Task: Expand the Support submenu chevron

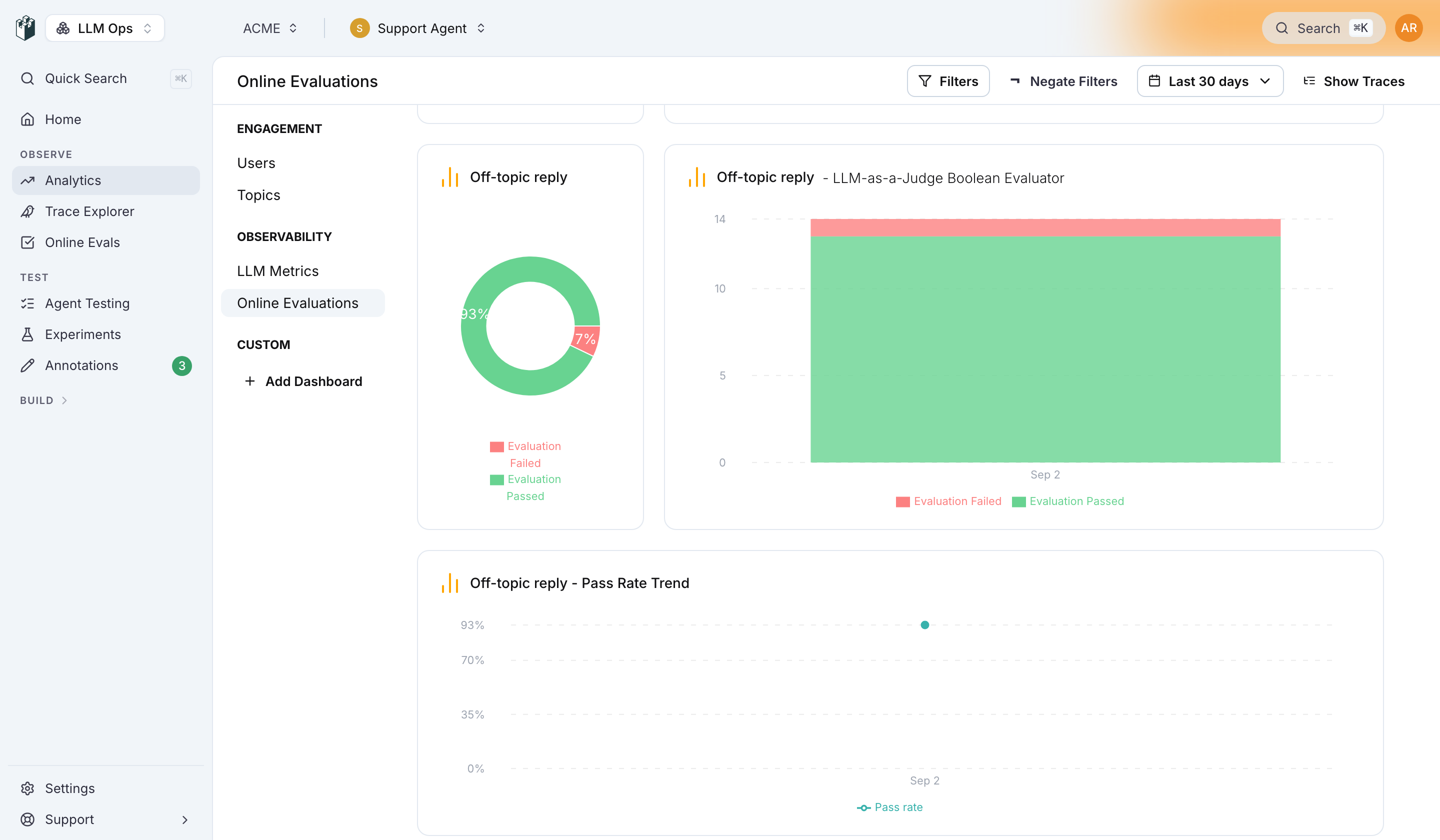Action: point(184,819)
